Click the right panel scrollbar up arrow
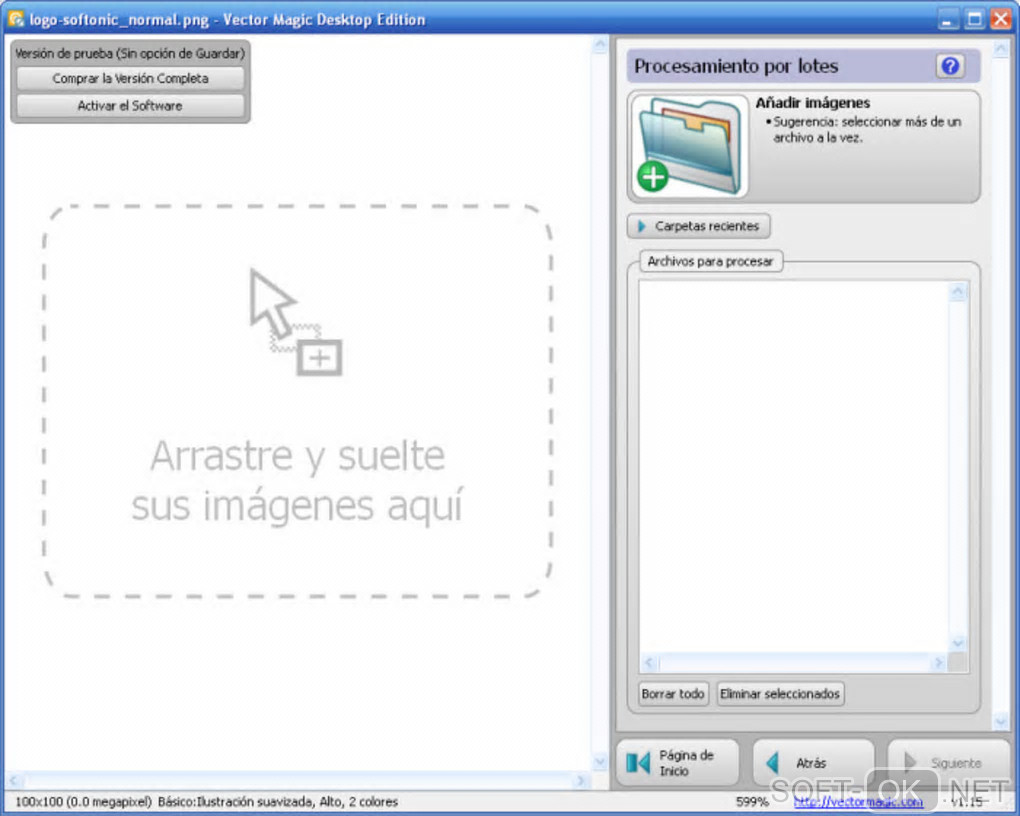The width and height of the screenshot is (1020, 816). pos(1001,49)
